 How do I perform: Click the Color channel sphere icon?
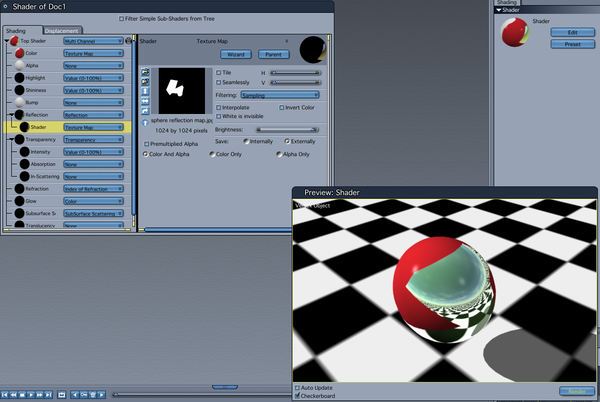[x=20, y=53]
